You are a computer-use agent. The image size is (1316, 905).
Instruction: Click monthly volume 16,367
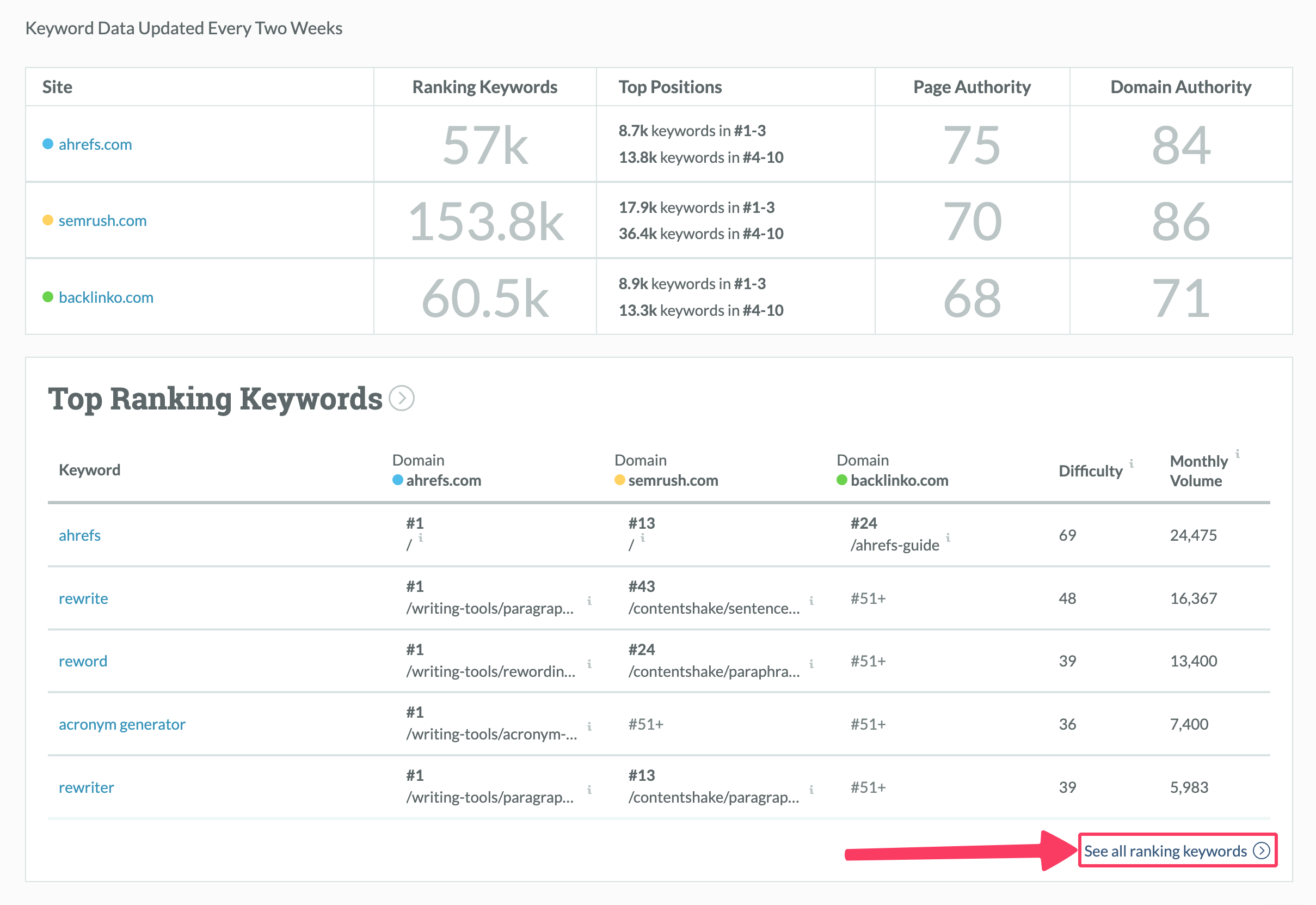point(1194,598)
